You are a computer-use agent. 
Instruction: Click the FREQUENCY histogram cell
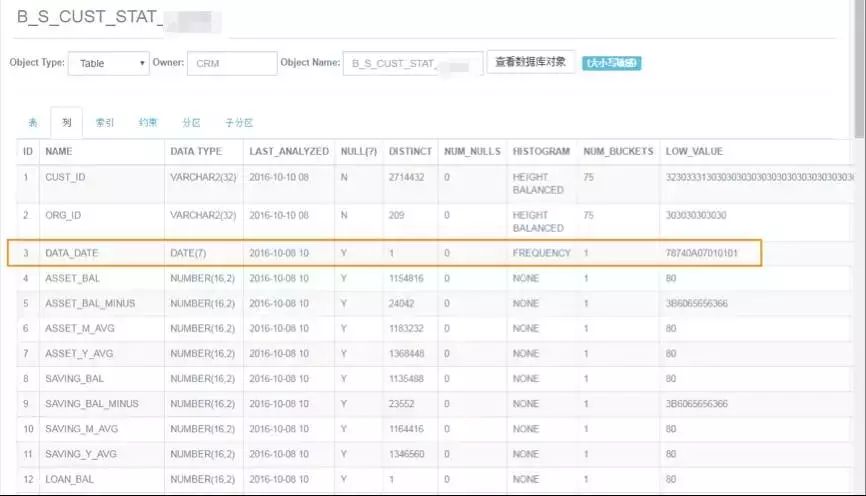coord(541,253)
